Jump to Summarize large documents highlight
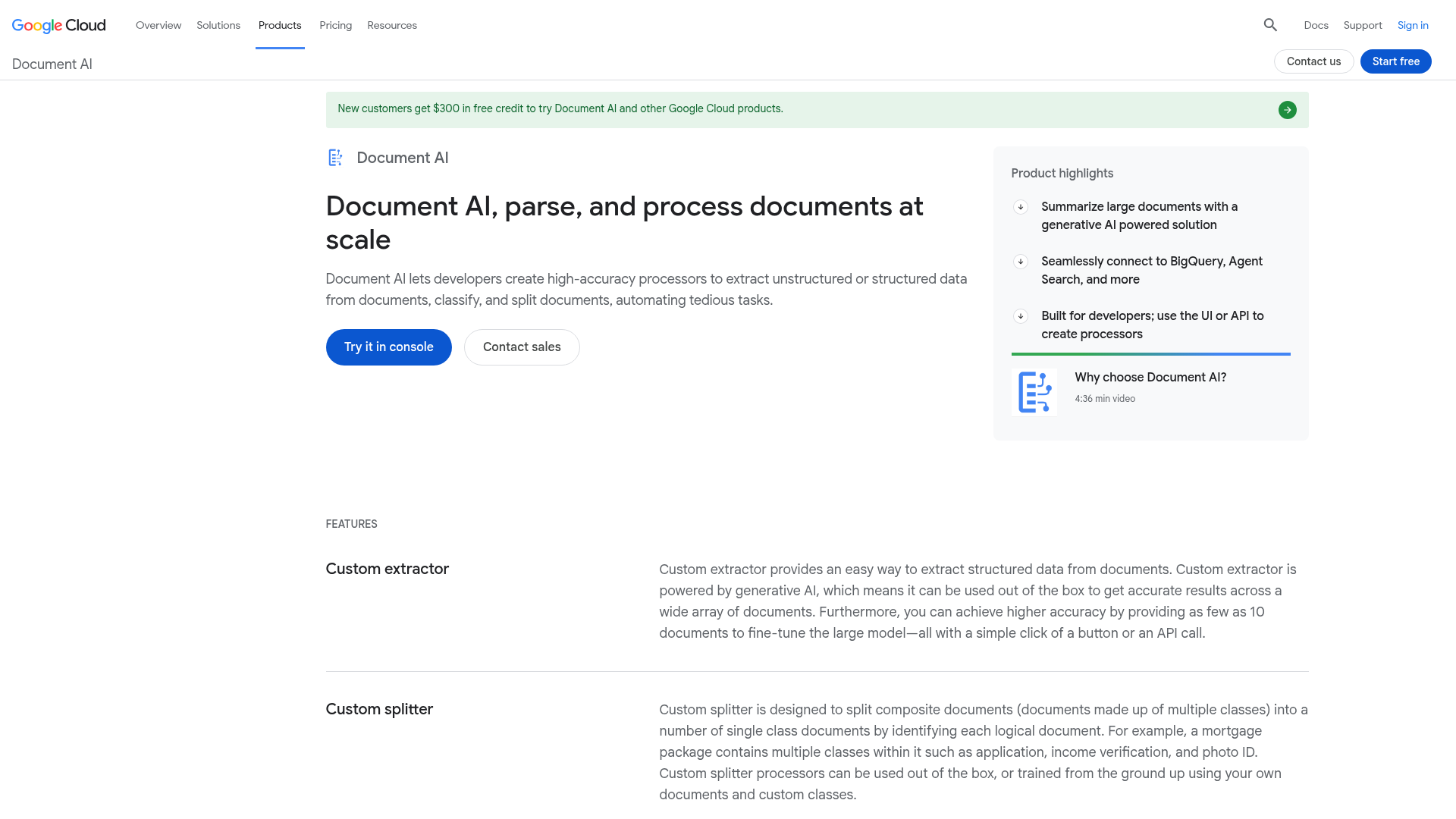The height and width of the screenshot is (819, 1456). [x=1139, y=216]
